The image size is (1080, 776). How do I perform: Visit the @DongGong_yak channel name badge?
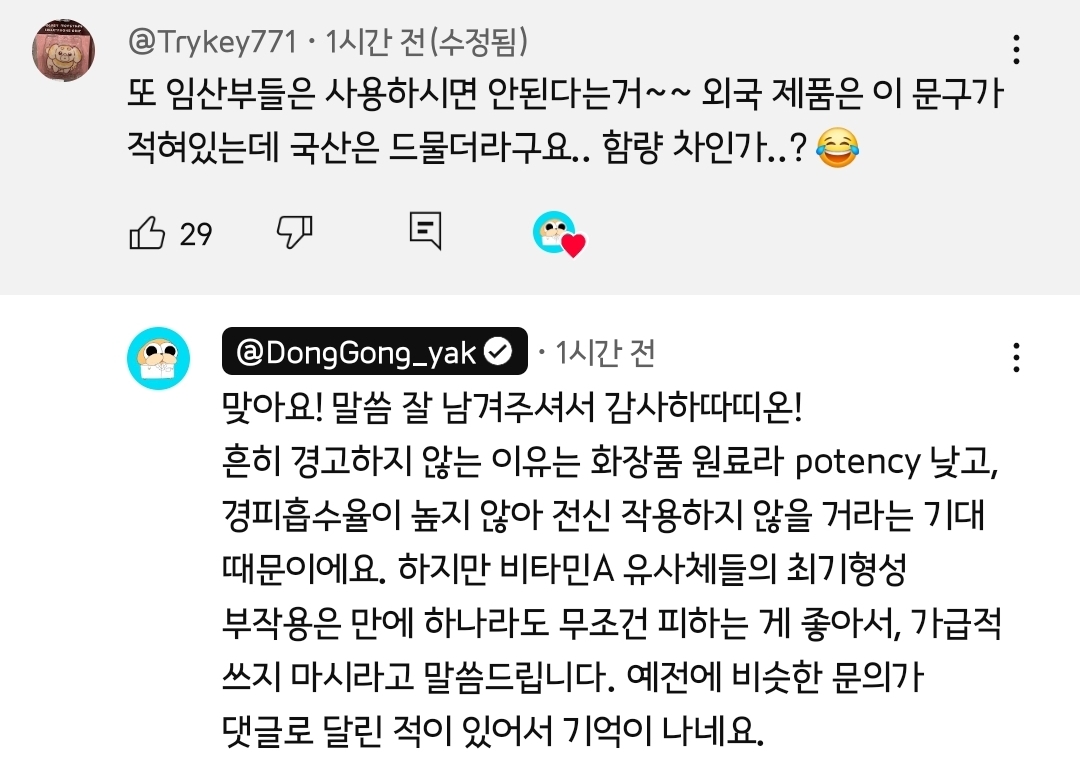coord(375,351)
